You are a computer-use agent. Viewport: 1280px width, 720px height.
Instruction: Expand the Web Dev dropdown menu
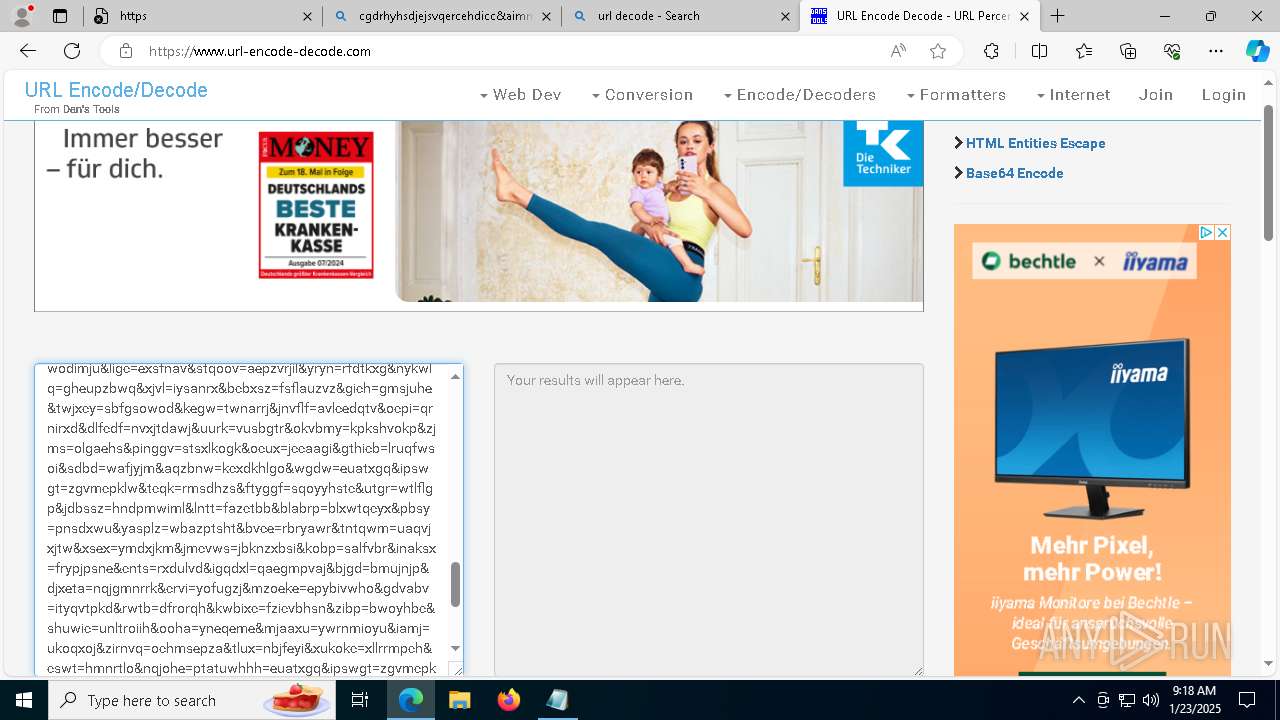pos(520,95)
